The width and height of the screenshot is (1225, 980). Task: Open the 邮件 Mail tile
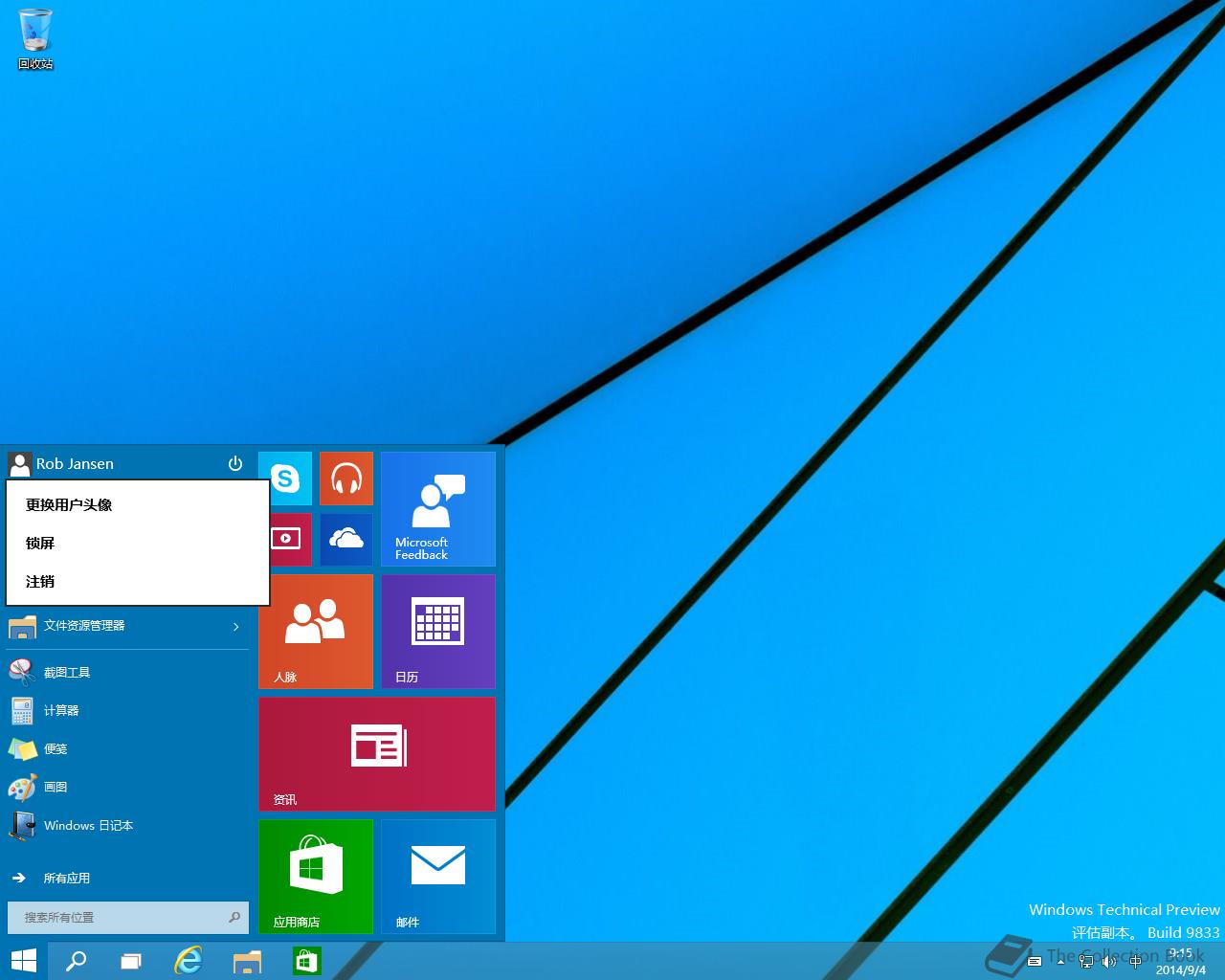click(x=438, y=877)
